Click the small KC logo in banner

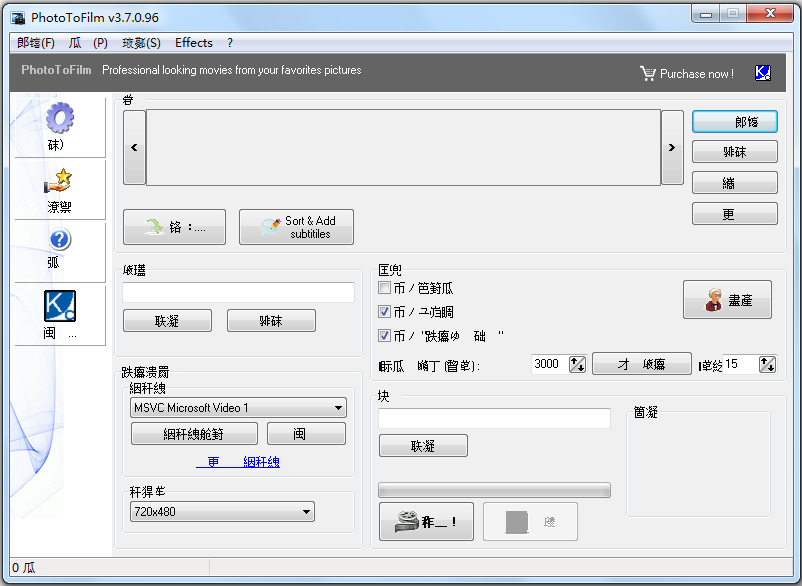(x=763, y=73)
